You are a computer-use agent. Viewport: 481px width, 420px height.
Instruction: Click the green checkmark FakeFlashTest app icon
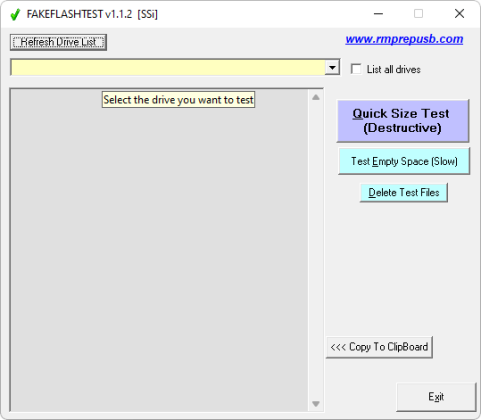[x=15, y=14]
